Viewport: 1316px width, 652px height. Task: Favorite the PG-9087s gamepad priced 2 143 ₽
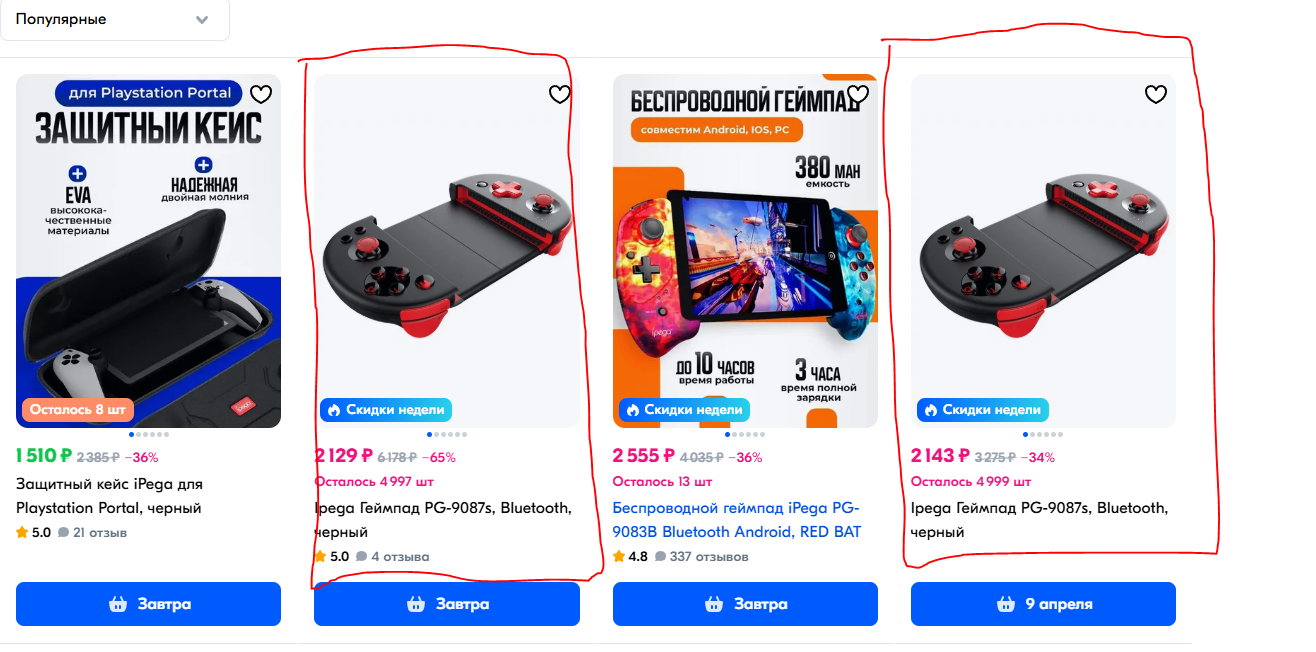point(1156,95)
